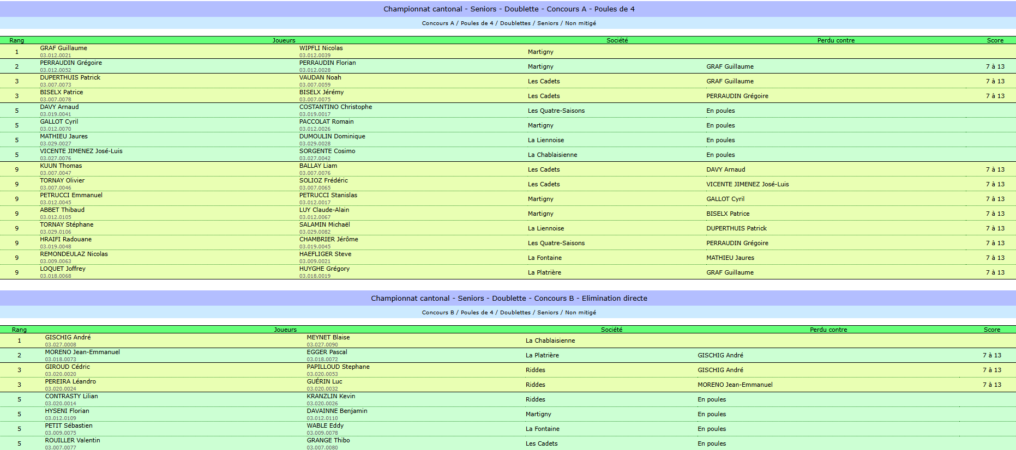The image size is (1016, 450).
Task: Click player GALLOT Cyril in Joueurs column
Action: [x=59, y=122]
